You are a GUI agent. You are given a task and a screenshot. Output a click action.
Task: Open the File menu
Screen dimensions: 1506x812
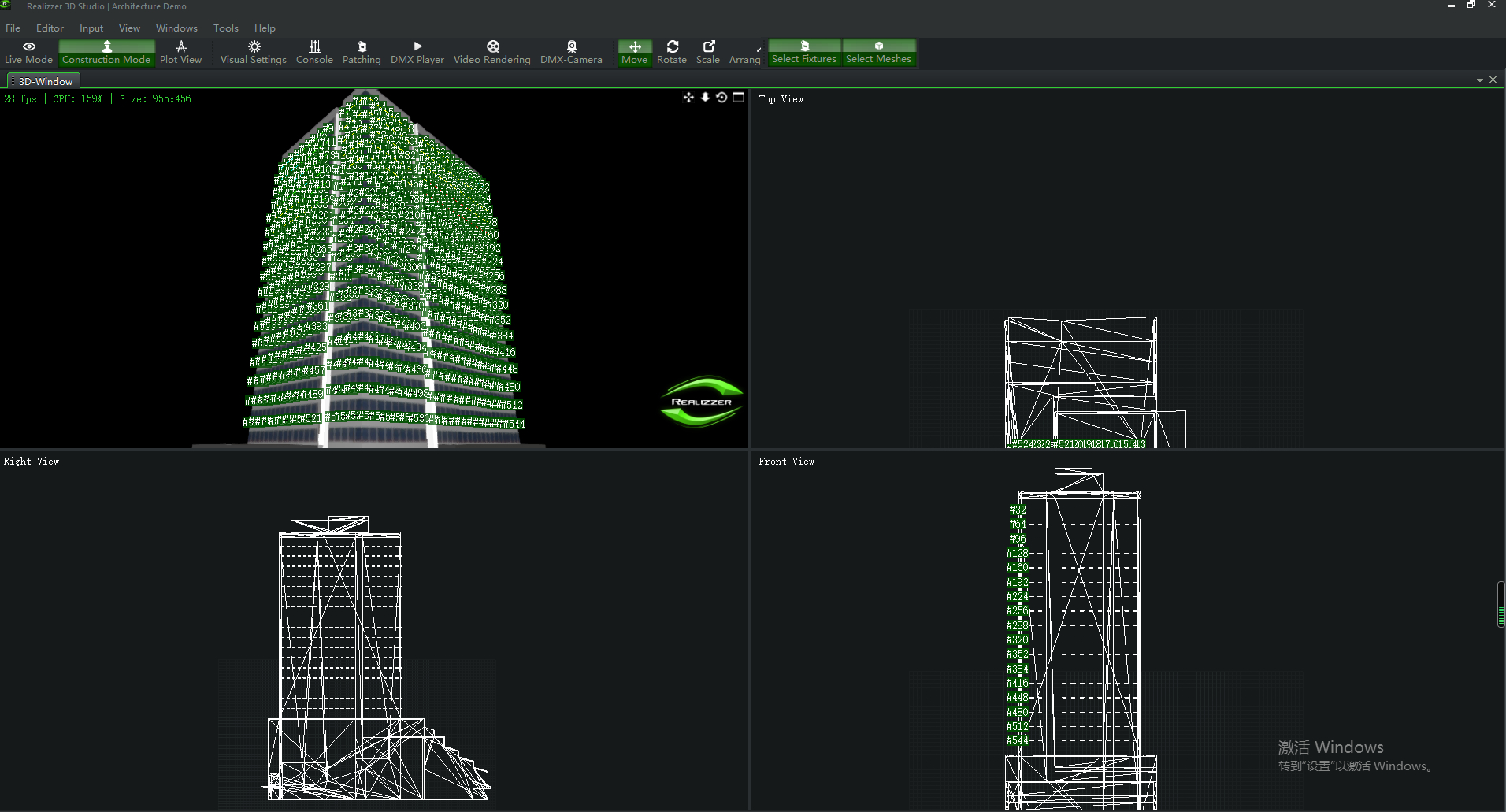coord(13,28)
